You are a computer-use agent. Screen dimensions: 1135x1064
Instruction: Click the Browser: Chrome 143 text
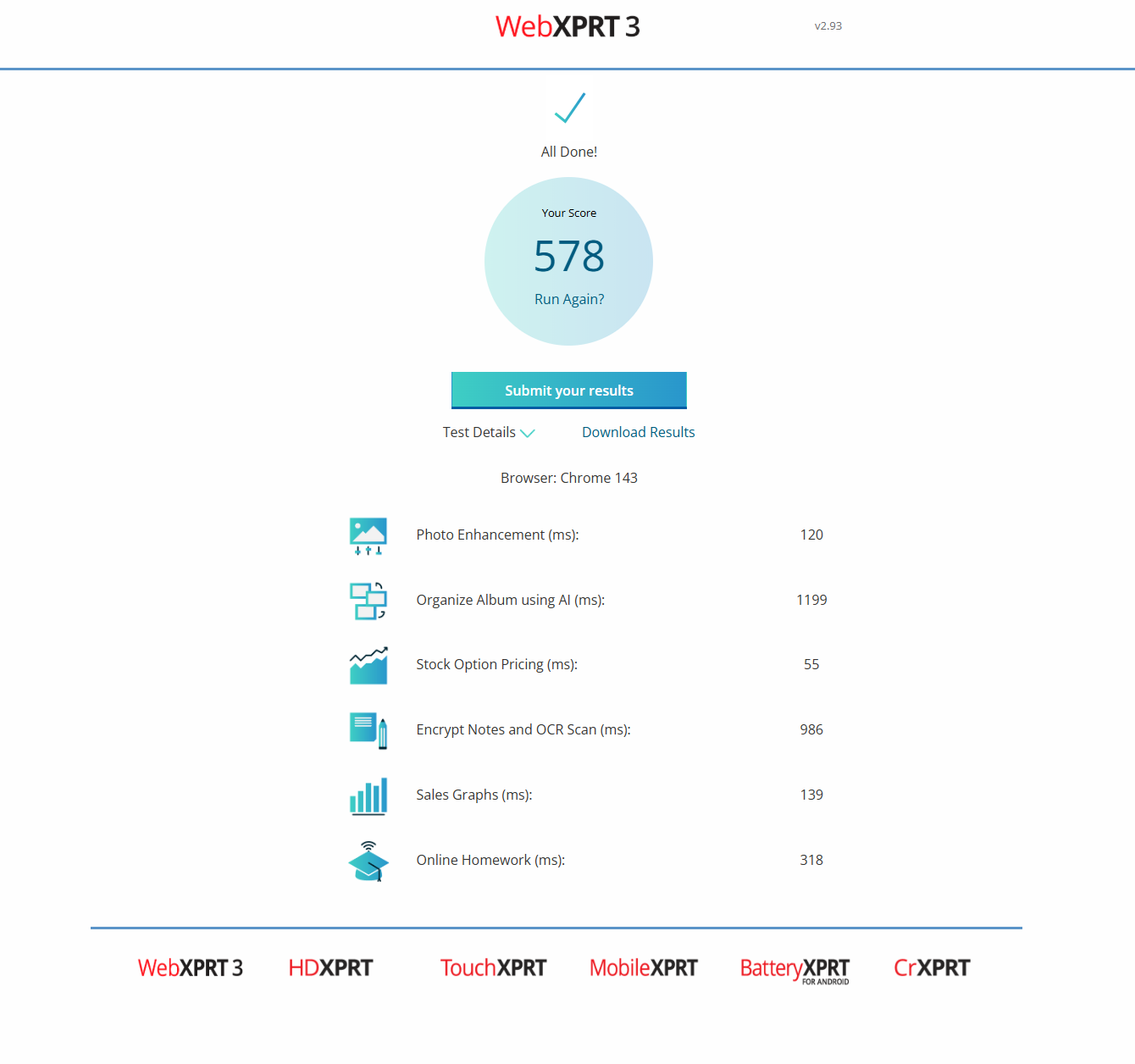[569, 478]
